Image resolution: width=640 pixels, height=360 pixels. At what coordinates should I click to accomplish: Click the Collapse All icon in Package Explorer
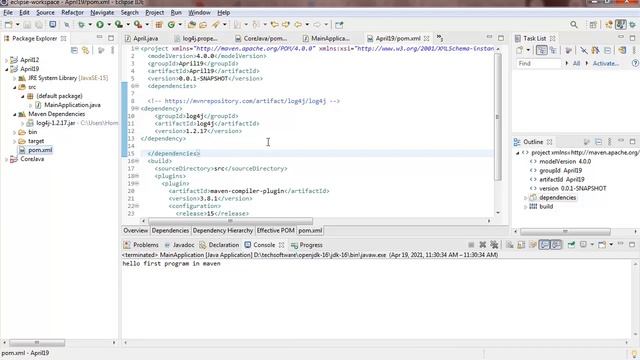tap(74, 50)
